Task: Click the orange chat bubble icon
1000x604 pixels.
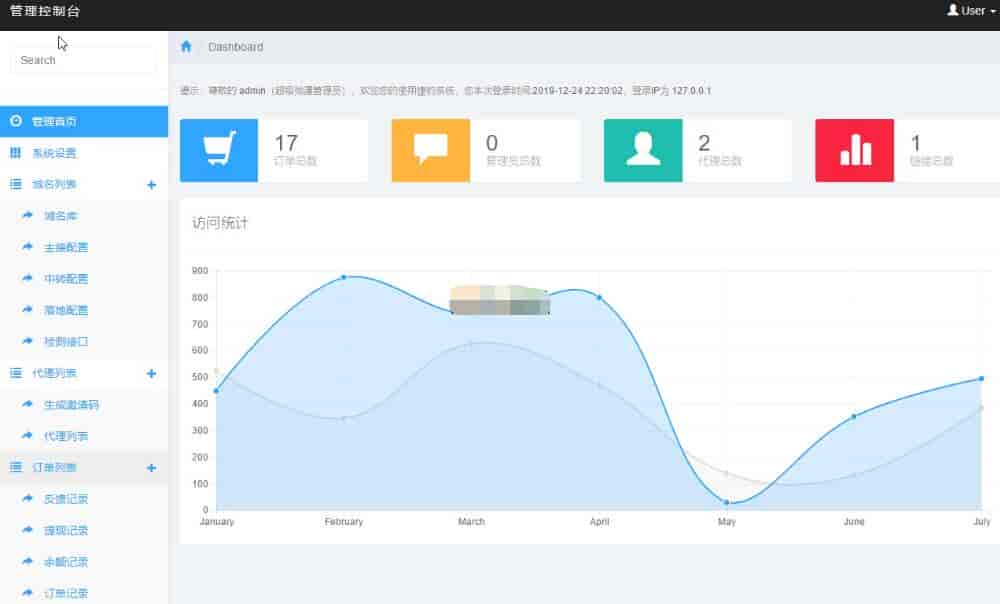Action: tap(430, 150)
